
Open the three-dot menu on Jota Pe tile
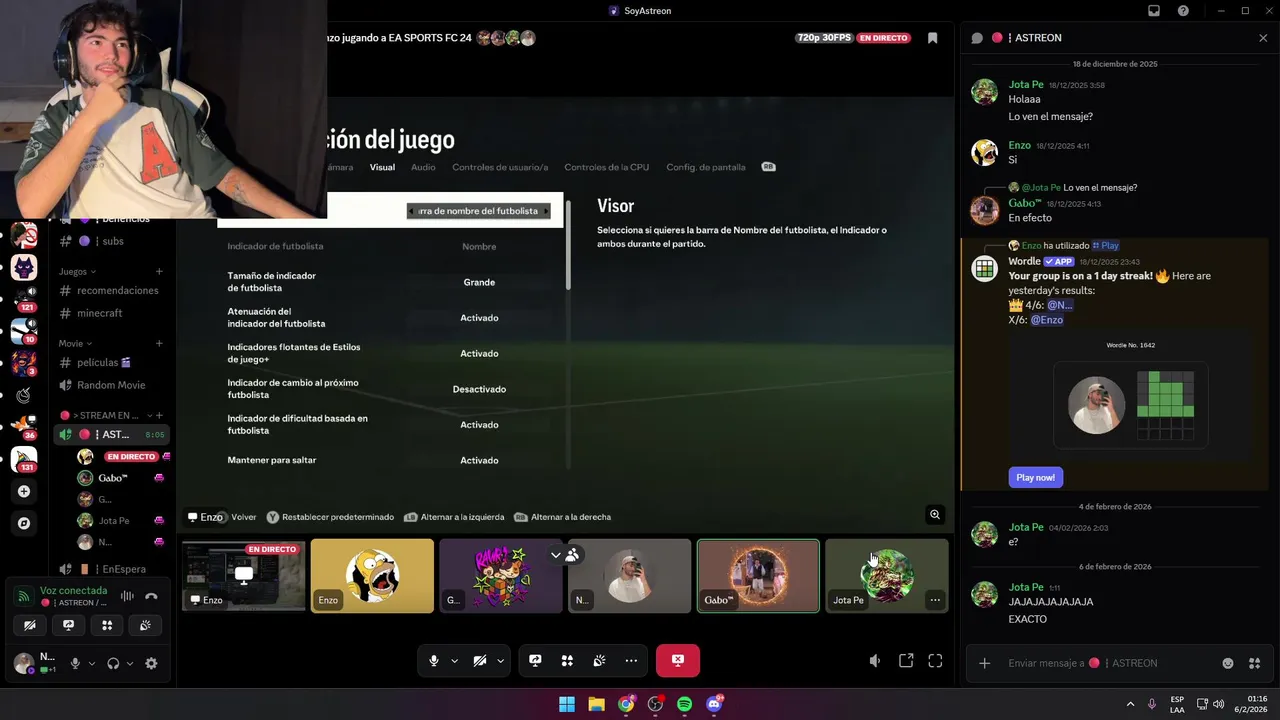pos(934,600)
